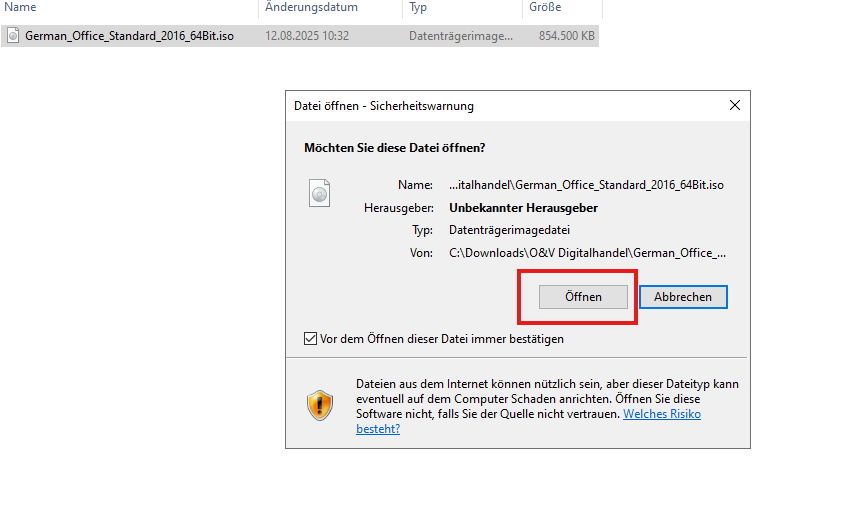Click the Abbrechen button
866x512 pixels.
point(683,297)
